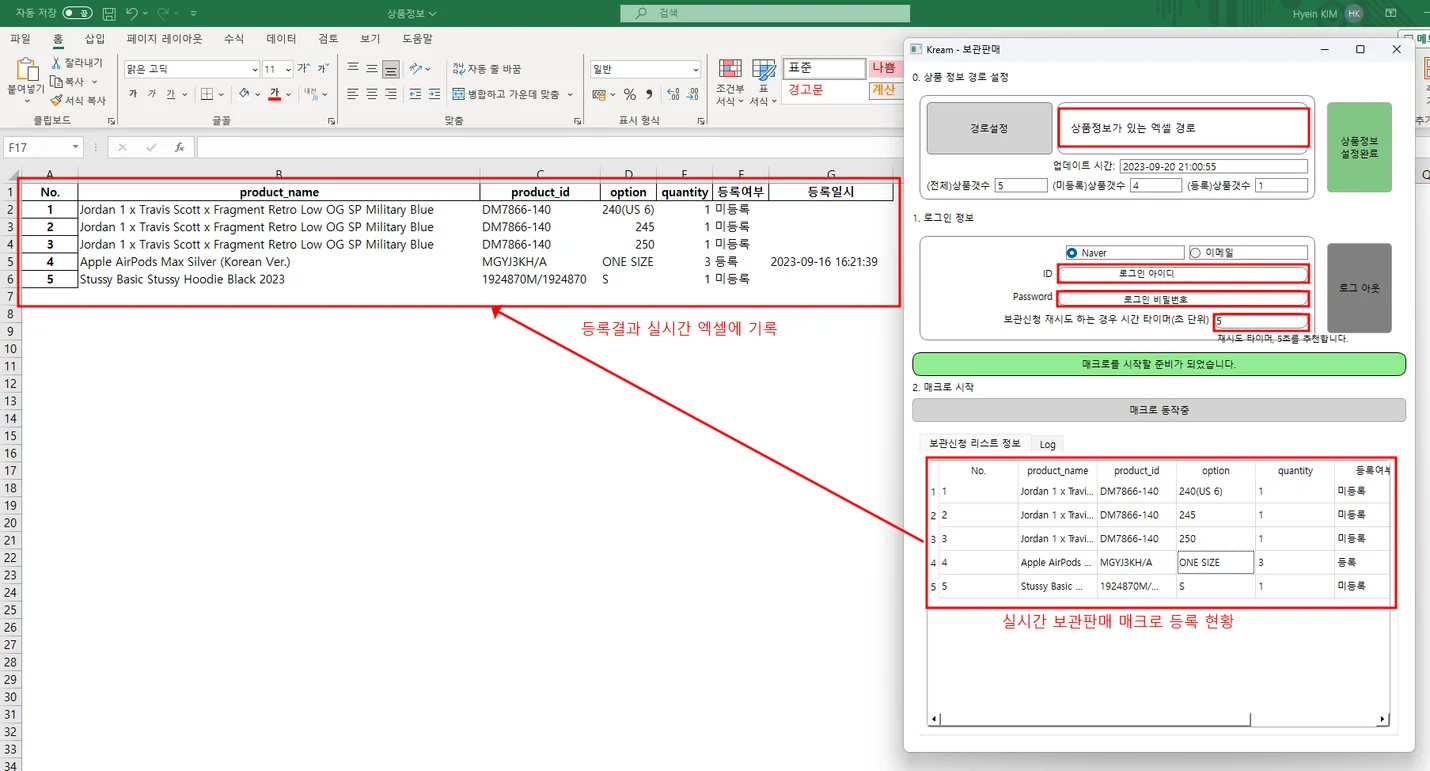
Task: Toggle the AutoSave (자동 저장) switch
Action: [77, 13]
